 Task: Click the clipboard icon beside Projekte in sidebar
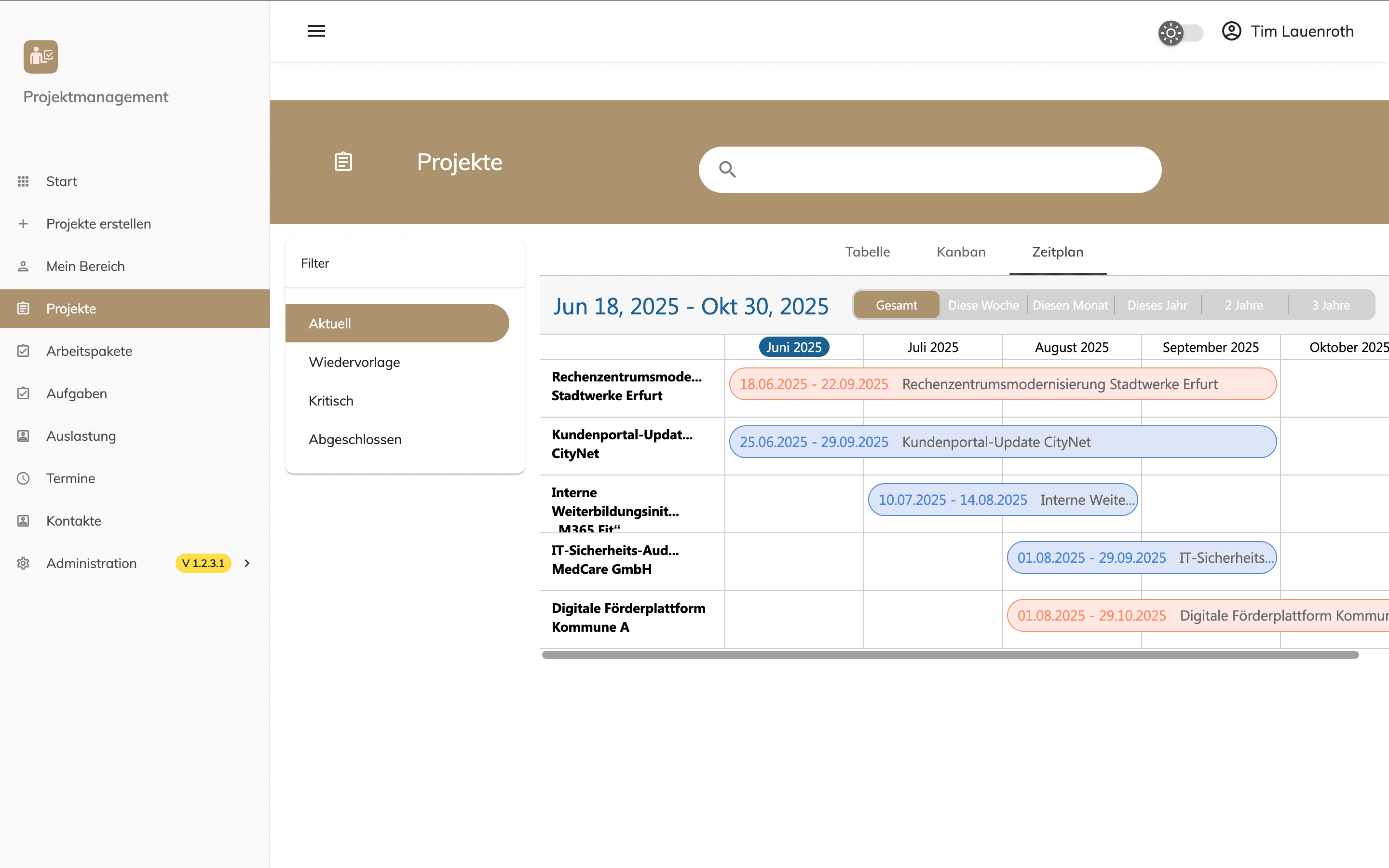tap(23, 309)
